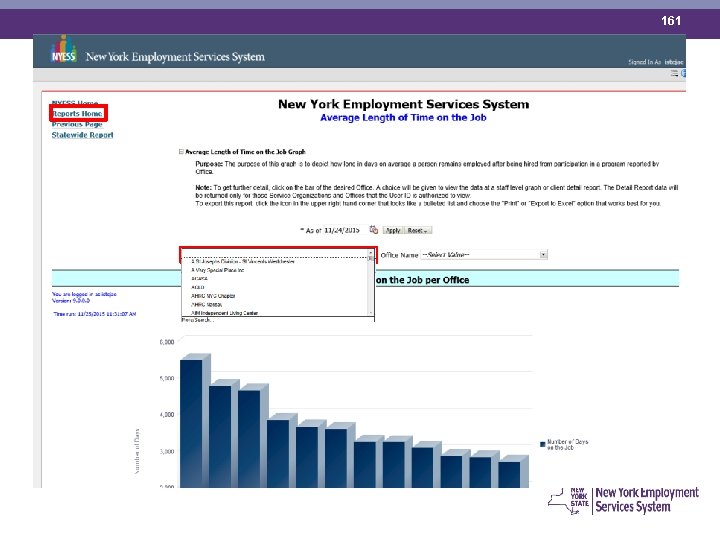The image size is (720, 540).
Task: Click the 'Office Name' field label
Action: 399,255
